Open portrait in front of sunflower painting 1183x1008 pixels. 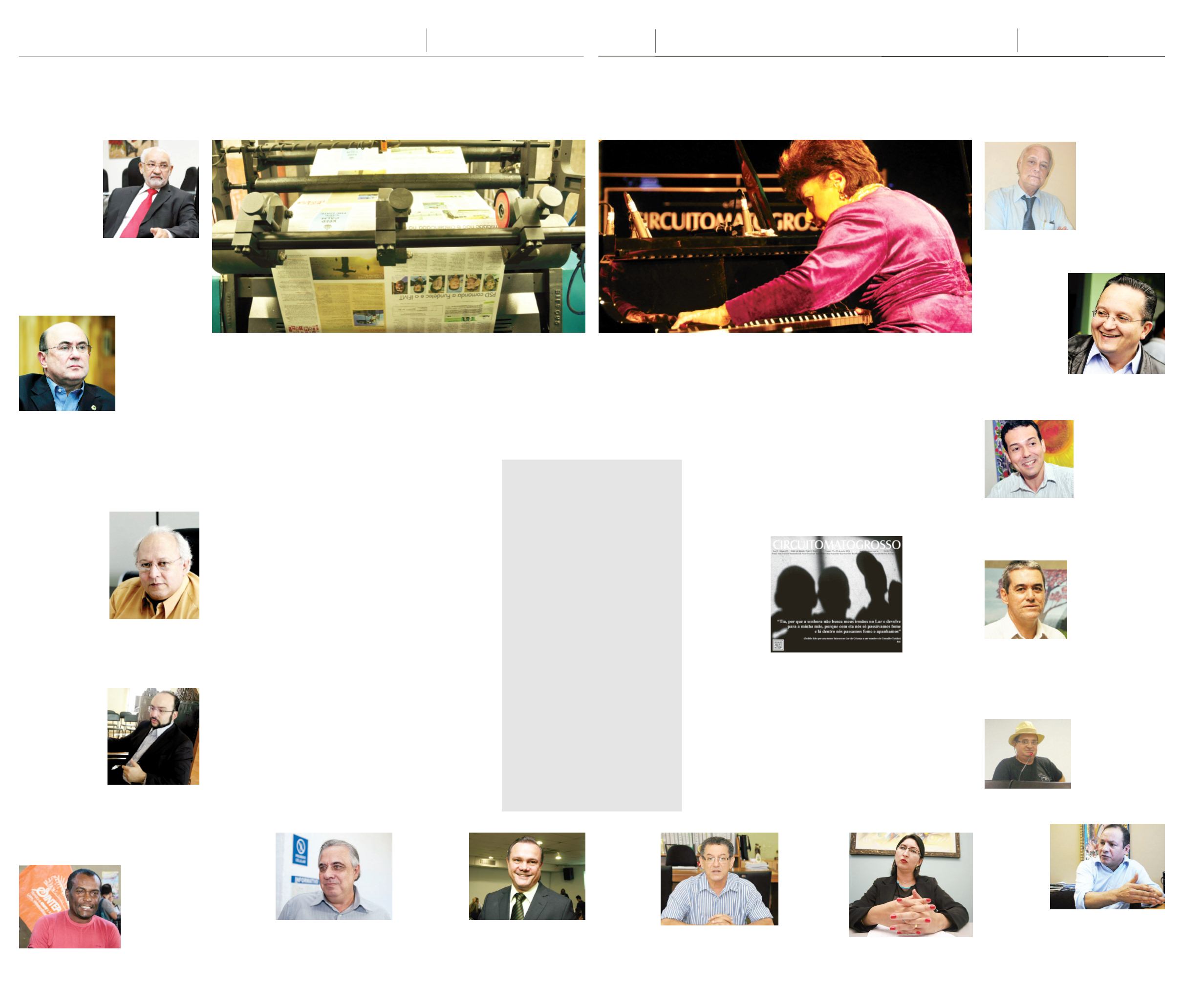tap(1029, 459)
